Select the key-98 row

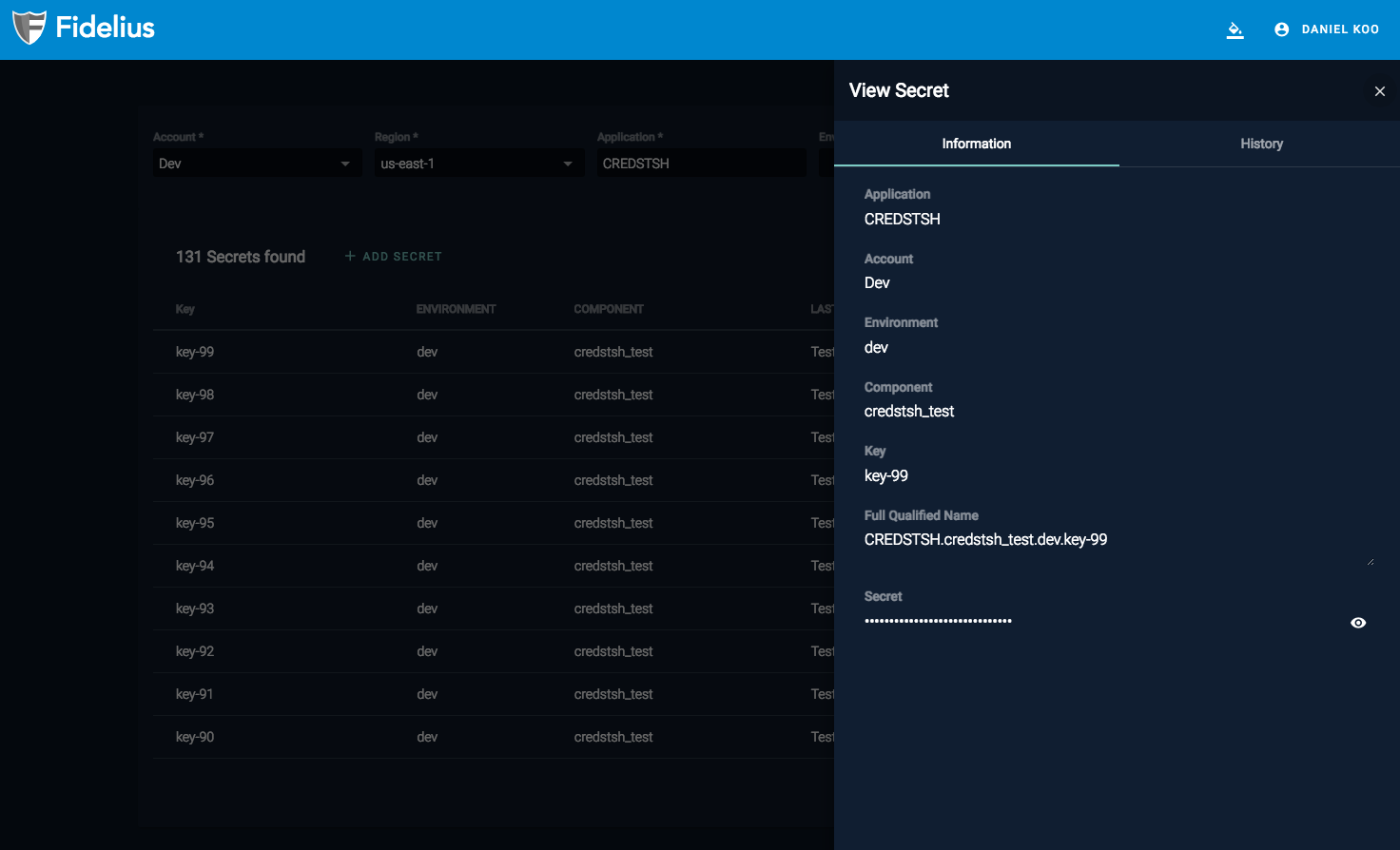point(494,395)
